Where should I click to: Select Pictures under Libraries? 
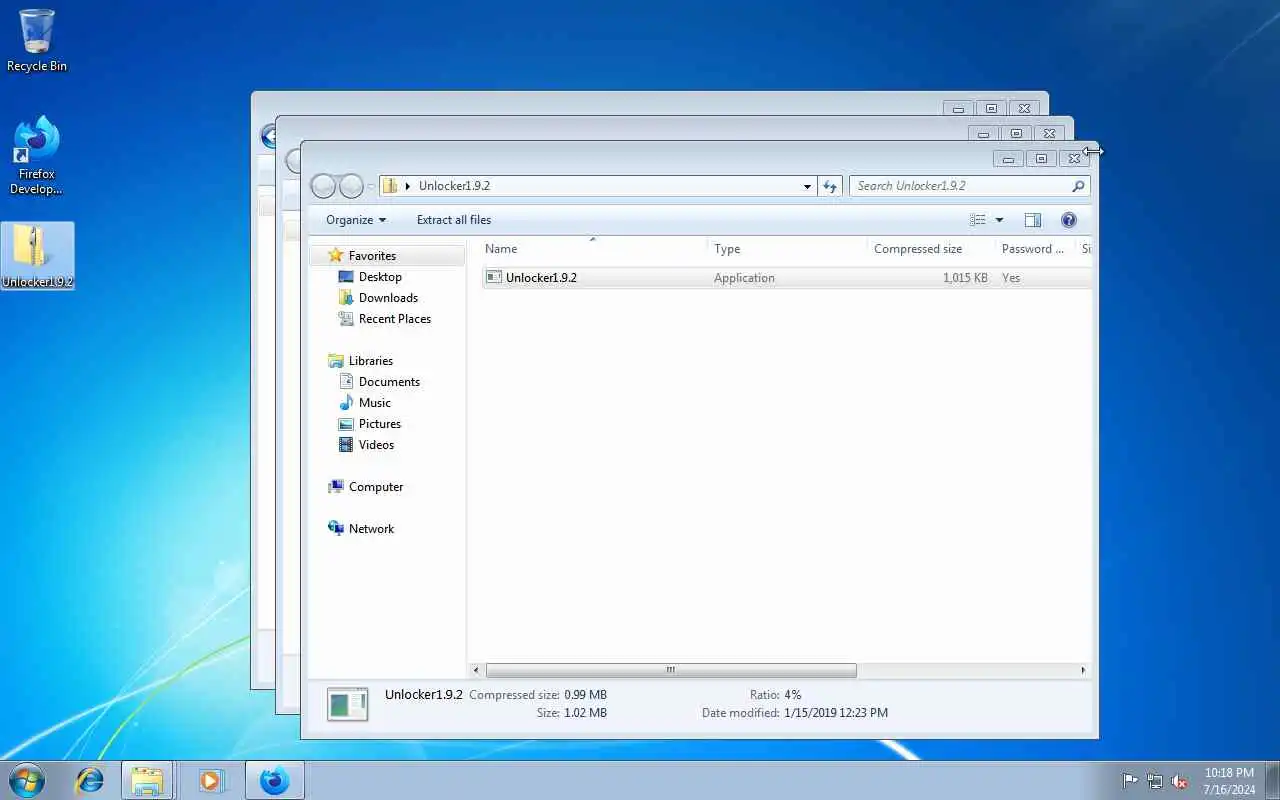[380, 424]
